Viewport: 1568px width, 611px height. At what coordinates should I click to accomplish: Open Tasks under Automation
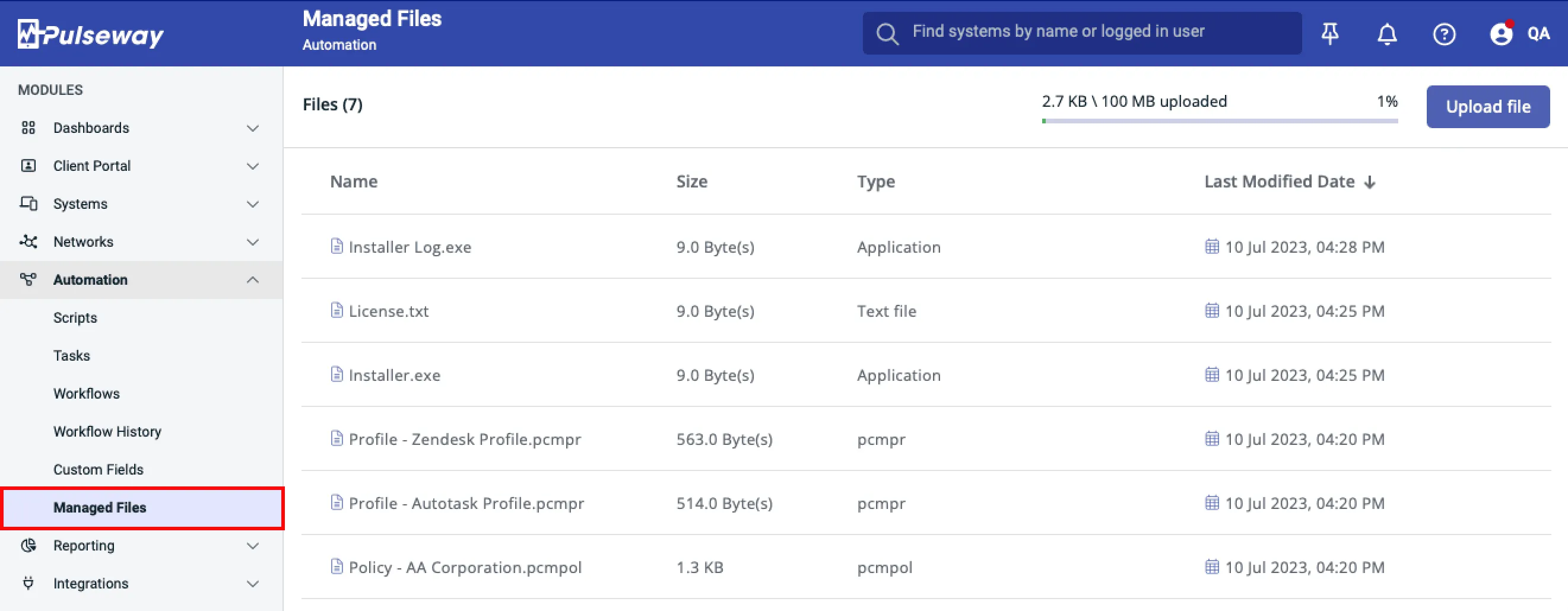71,355
